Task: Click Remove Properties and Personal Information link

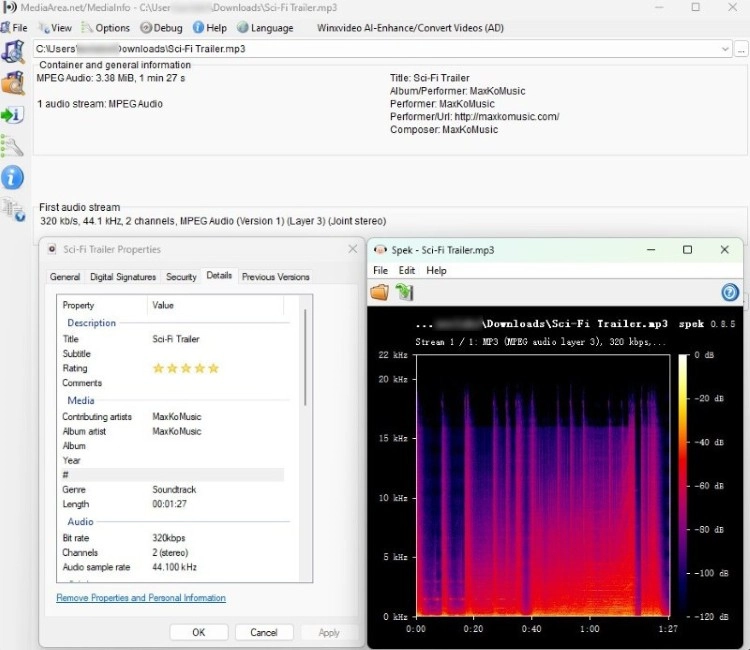Action: tap(141, 597)
